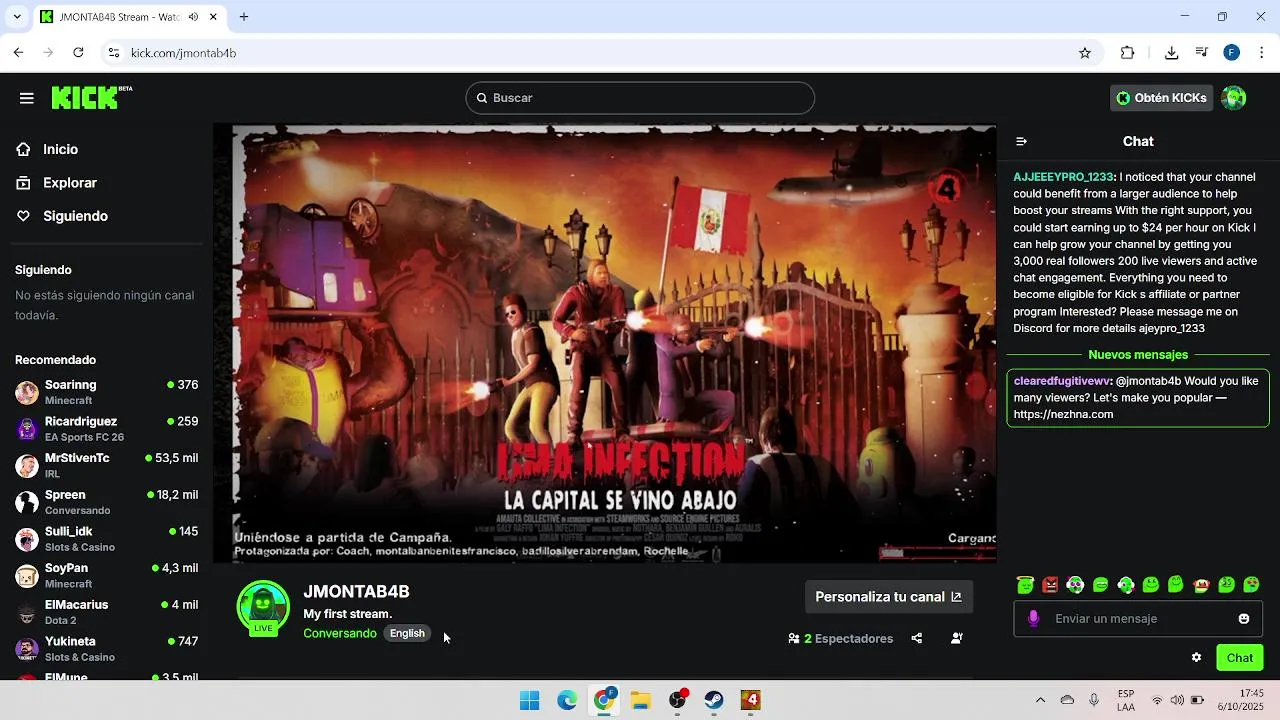Open recommended channel SoyPan
The width and height of the screenshot is (1280, 720).
[x=106, y=575]
